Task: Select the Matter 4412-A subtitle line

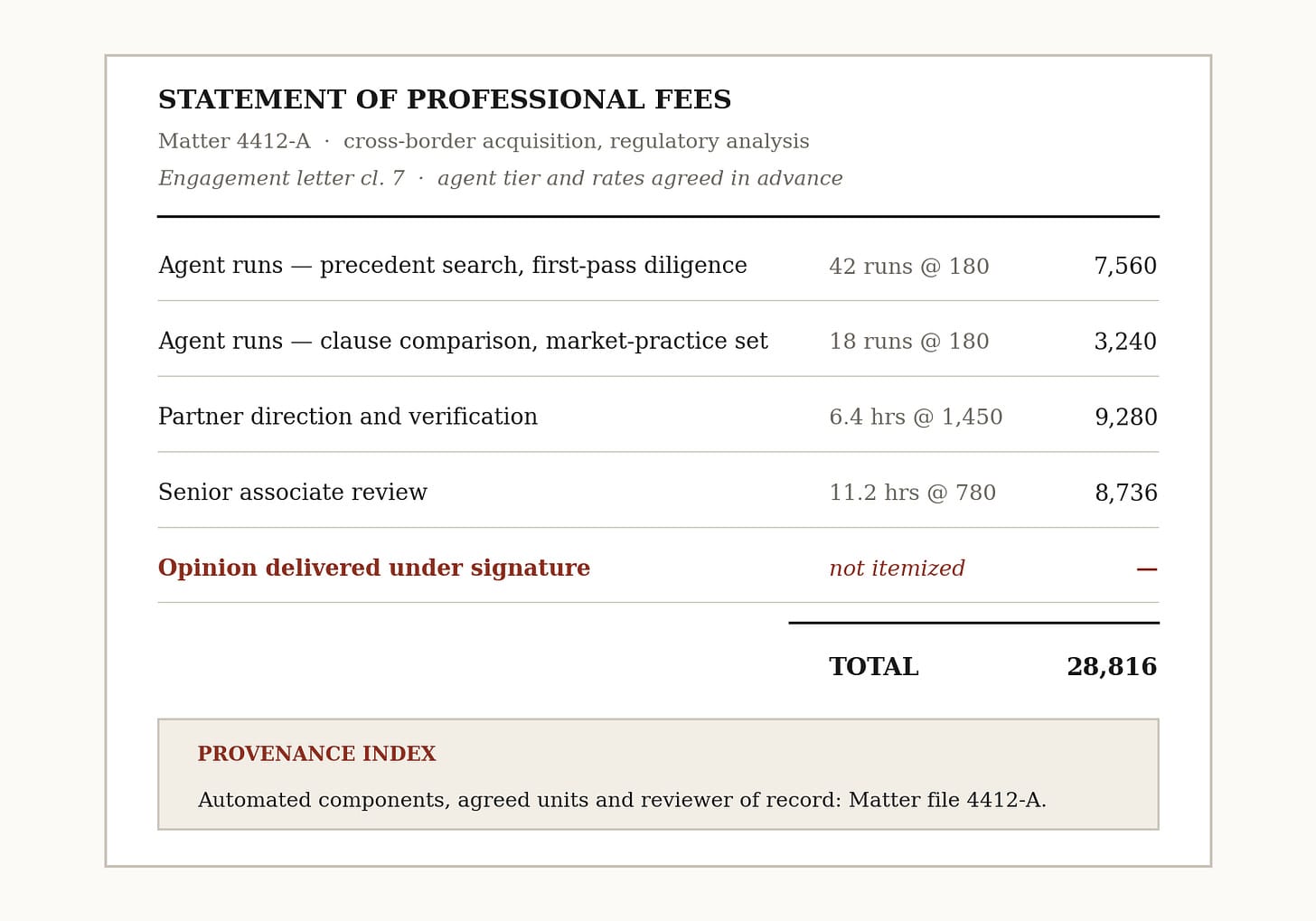Action: [484, 142]
